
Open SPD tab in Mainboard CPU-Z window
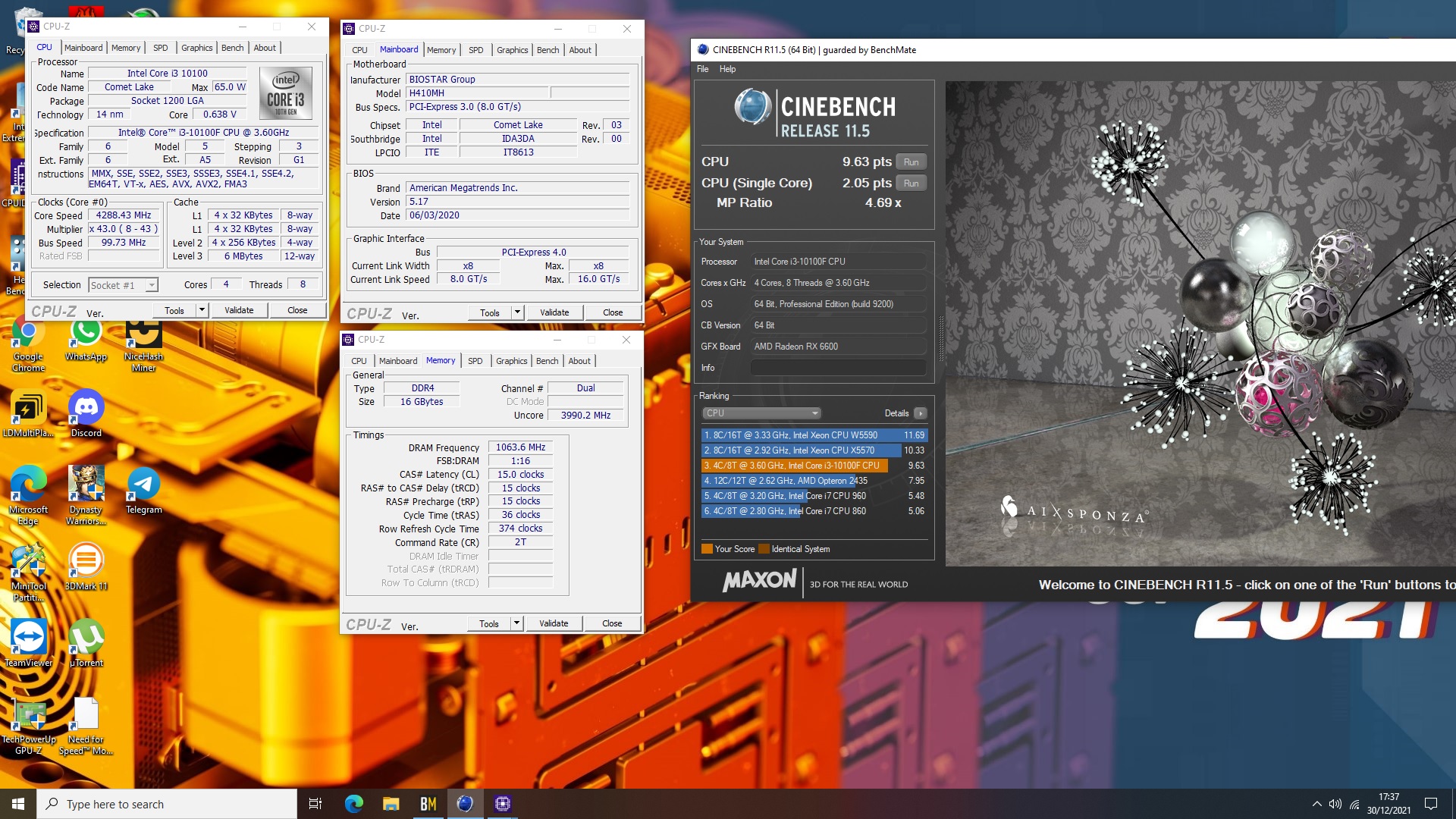click(475, 50)
